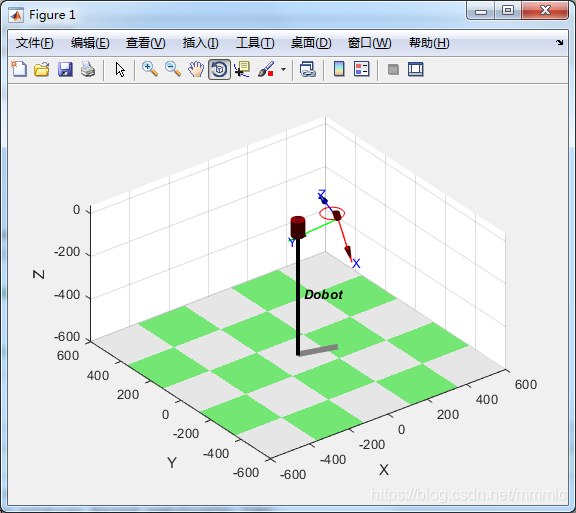Click the New Figure icon
Image resolution: width=576 pixels, height=513 pixels.
pos(19,69)
